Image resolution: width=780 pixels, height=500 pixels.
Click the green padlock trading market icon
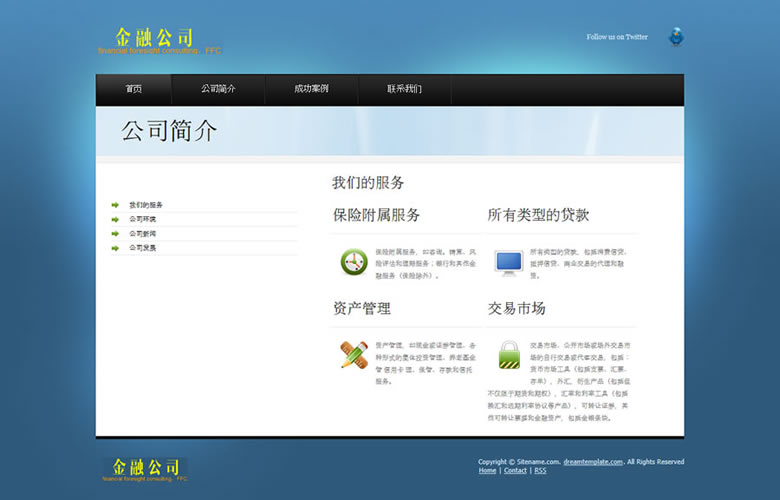[x=509, y=355]
